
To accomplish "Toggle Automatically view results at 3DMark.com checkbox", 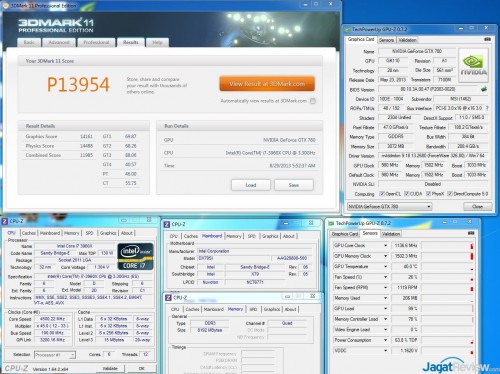I will click(x=313, y=101).
